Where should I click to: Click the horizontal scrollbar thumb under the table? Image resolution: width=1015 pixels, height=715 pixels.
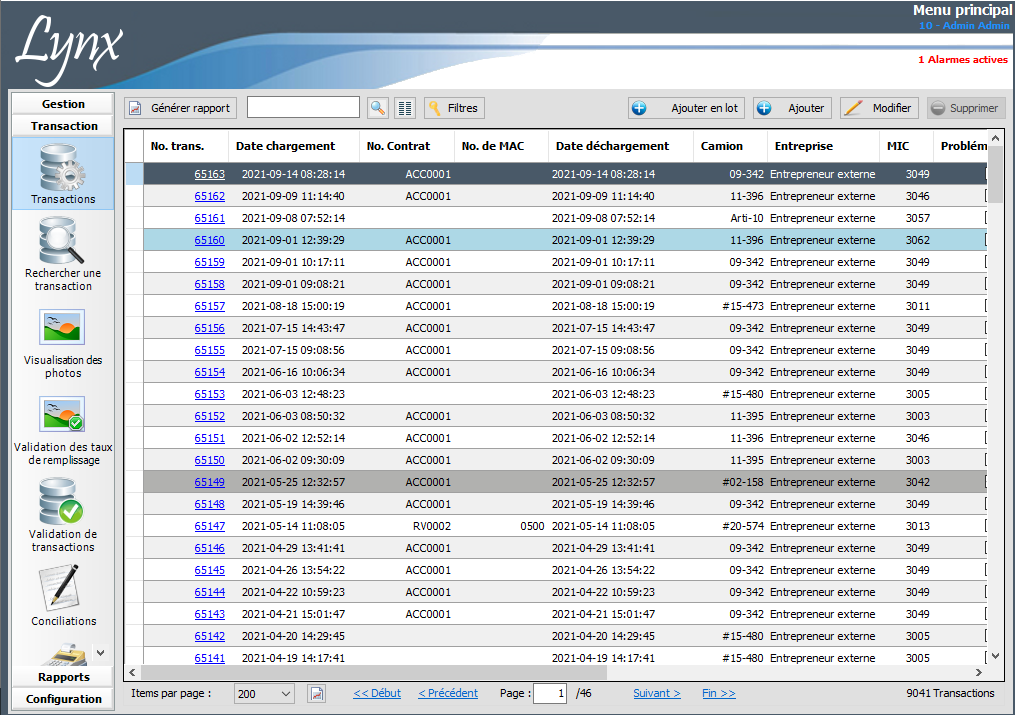pyautogui.click(x=374, y=672)
